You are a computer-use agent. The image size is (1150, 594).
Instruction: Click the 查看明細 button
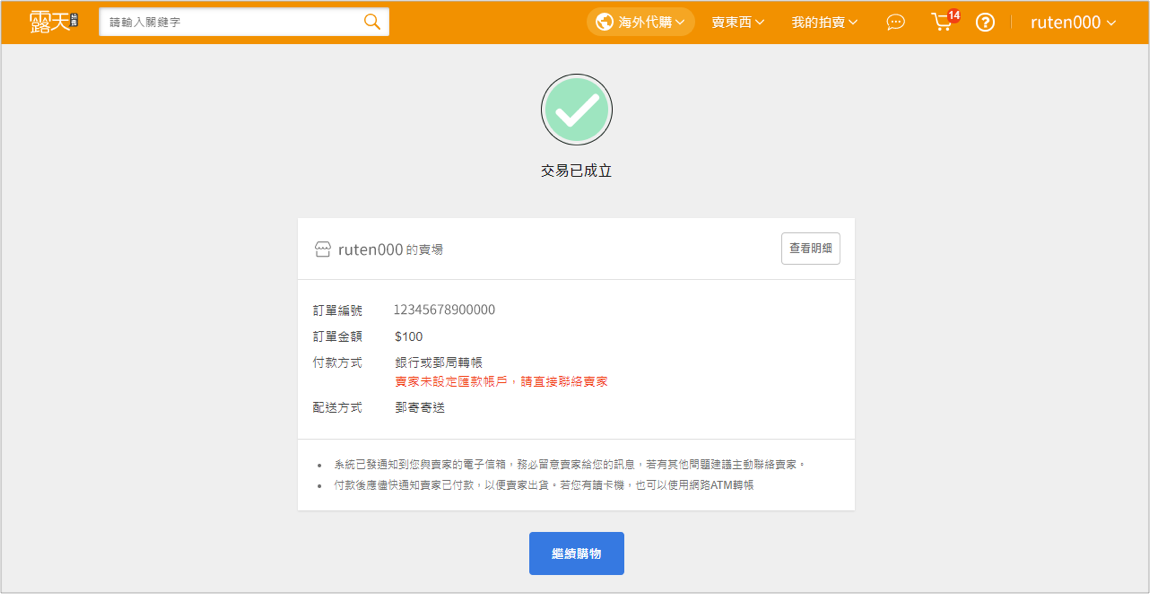810,249
